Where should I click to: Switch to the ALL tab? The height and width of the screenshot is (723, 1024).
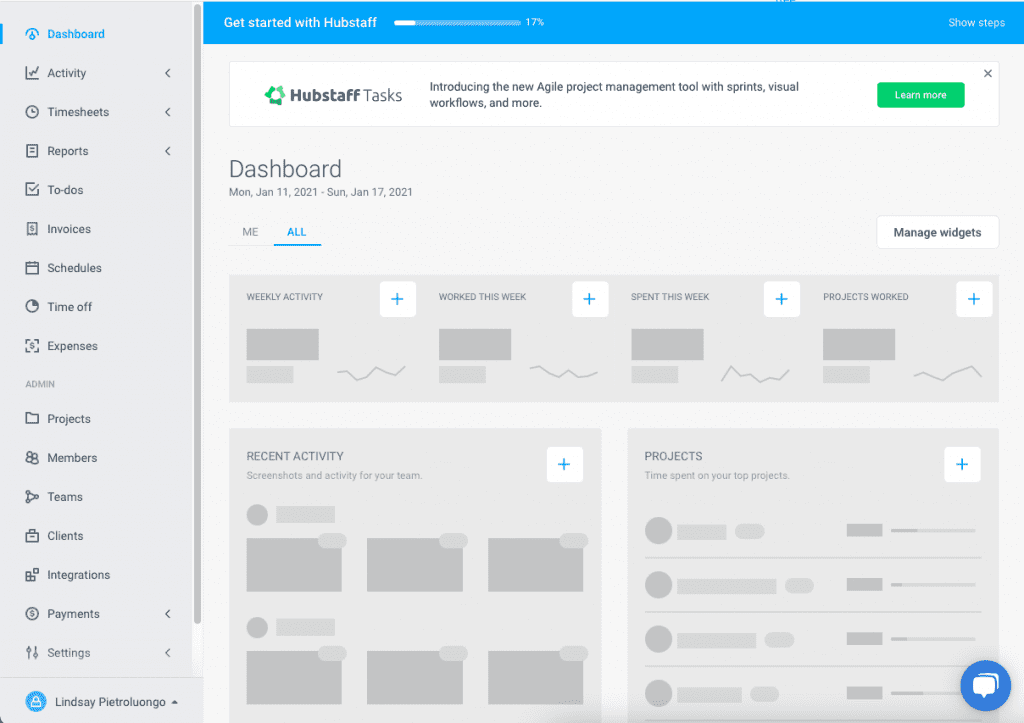click(x=296, y=231)
